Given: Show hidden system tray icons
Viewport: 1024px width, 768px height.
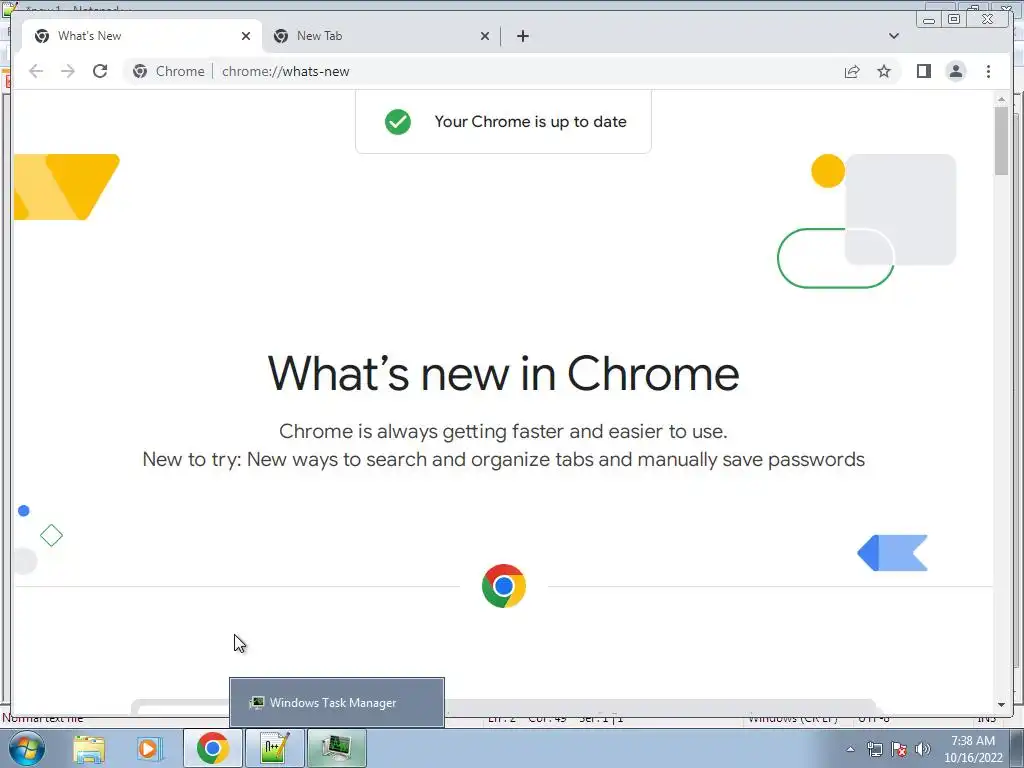Looking at the screenshot, I should (x=850, y=749).
